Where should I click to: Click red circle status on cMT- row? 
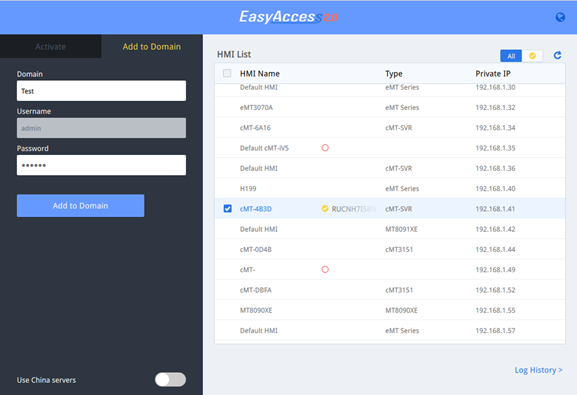point(325,269)
